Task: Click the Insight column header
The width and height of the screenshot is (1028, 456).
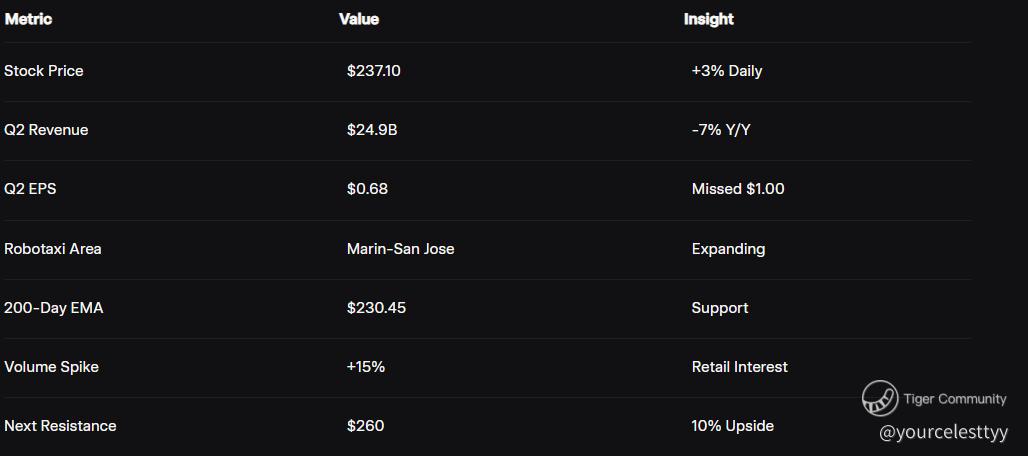Action: click(708, 19)
